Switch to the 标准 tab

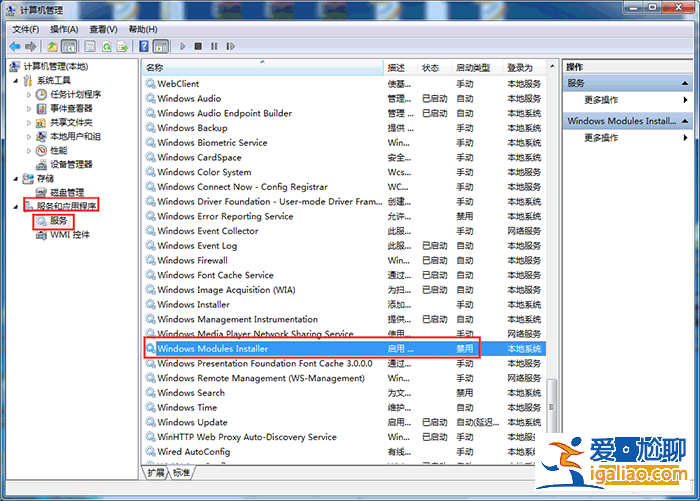point(181,472)
